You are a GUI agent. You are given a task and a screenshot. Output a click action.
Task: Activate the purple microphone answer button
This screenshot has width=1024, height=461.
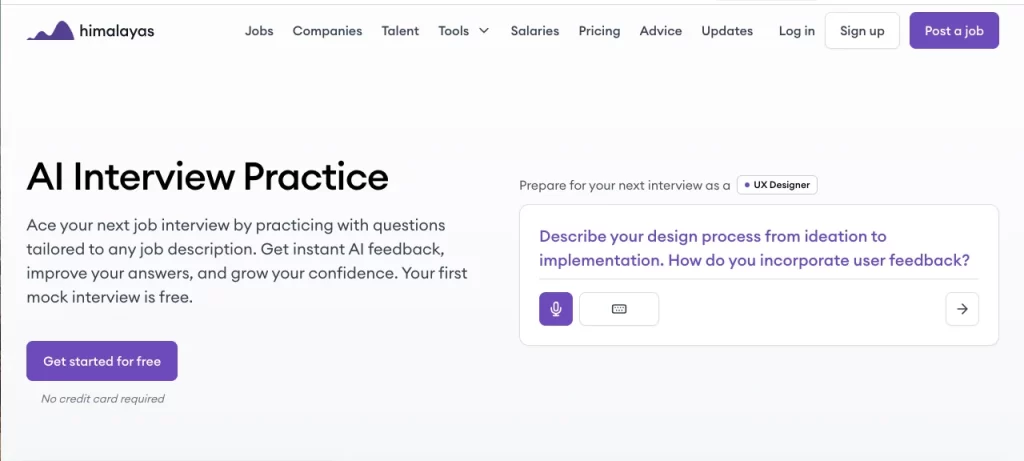[556, 309]
